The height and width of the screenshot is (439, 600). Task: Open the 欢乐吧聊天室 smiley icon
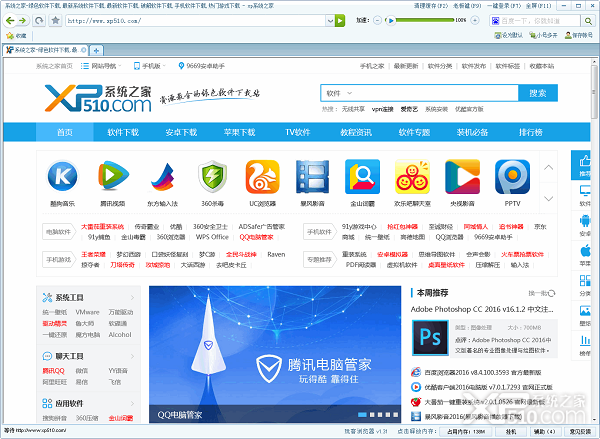pyautogui.click(x=412, y=176)
